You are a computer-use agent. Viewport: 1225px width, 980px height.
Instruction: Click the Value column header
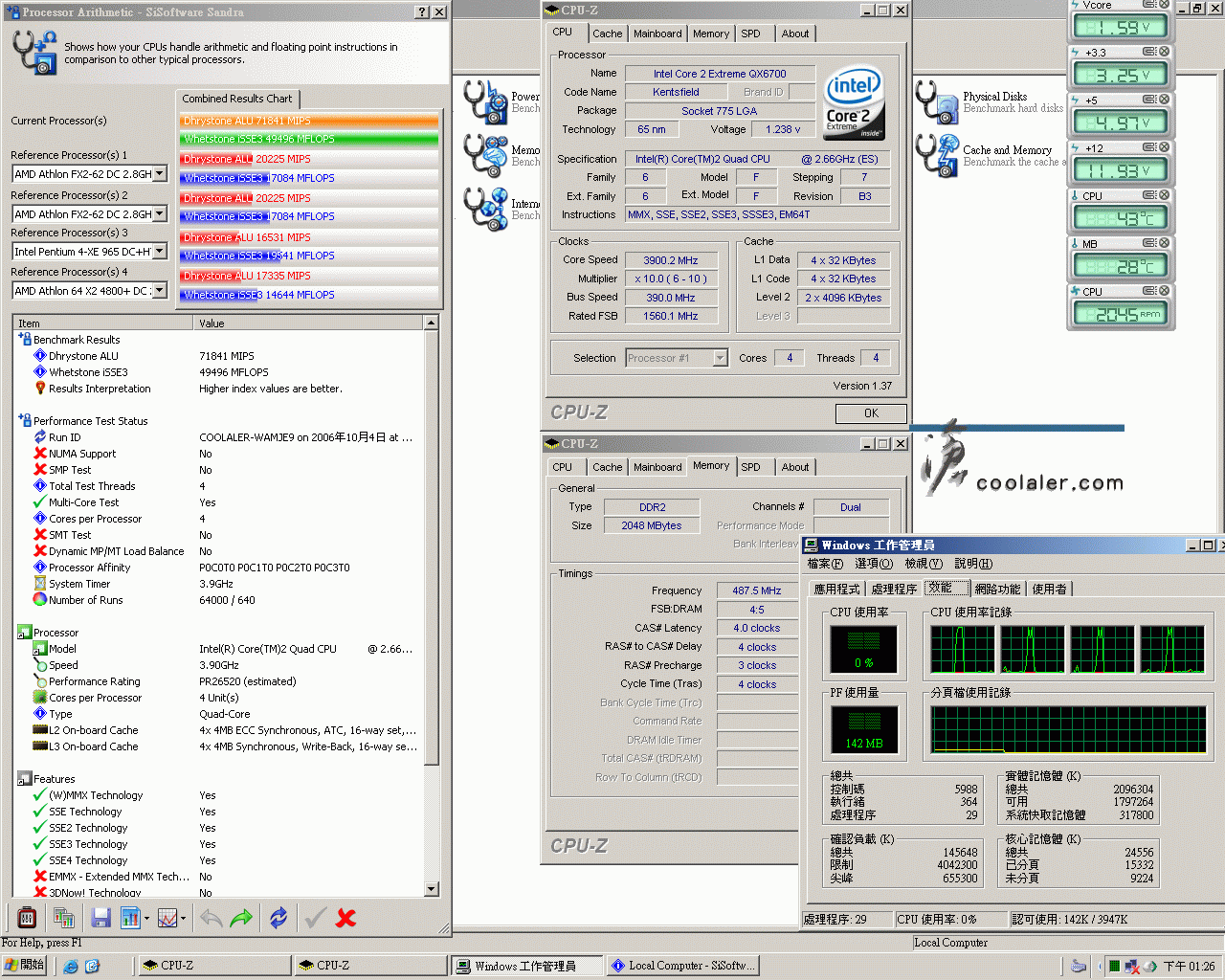pyautogui.click(x=308, y=323)
